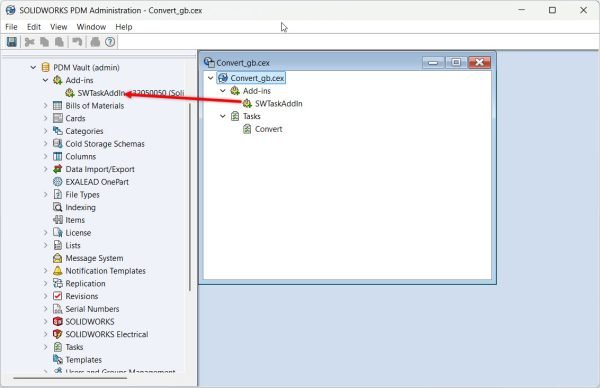Open the Window menu
This screenshot has height=388, width=600.
point(91,27)
